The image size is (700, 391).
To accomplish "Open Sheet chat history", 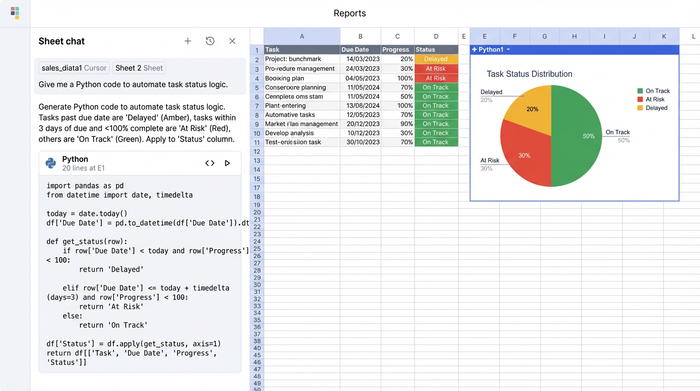I will pyautogui.click(x=210, y=41).
